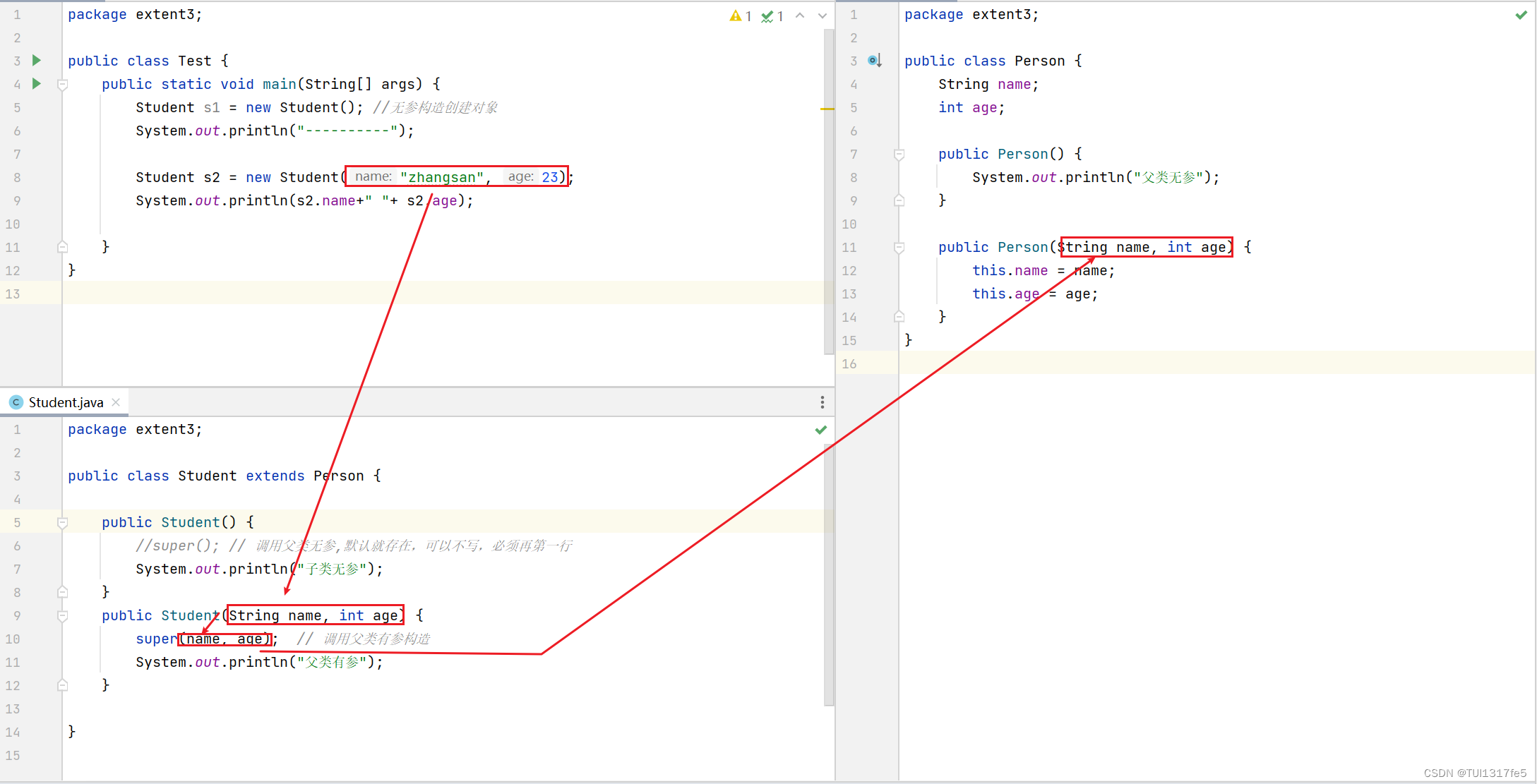
Task: Click green checkmark in Person editor
Action: [x=1521, y=15]
